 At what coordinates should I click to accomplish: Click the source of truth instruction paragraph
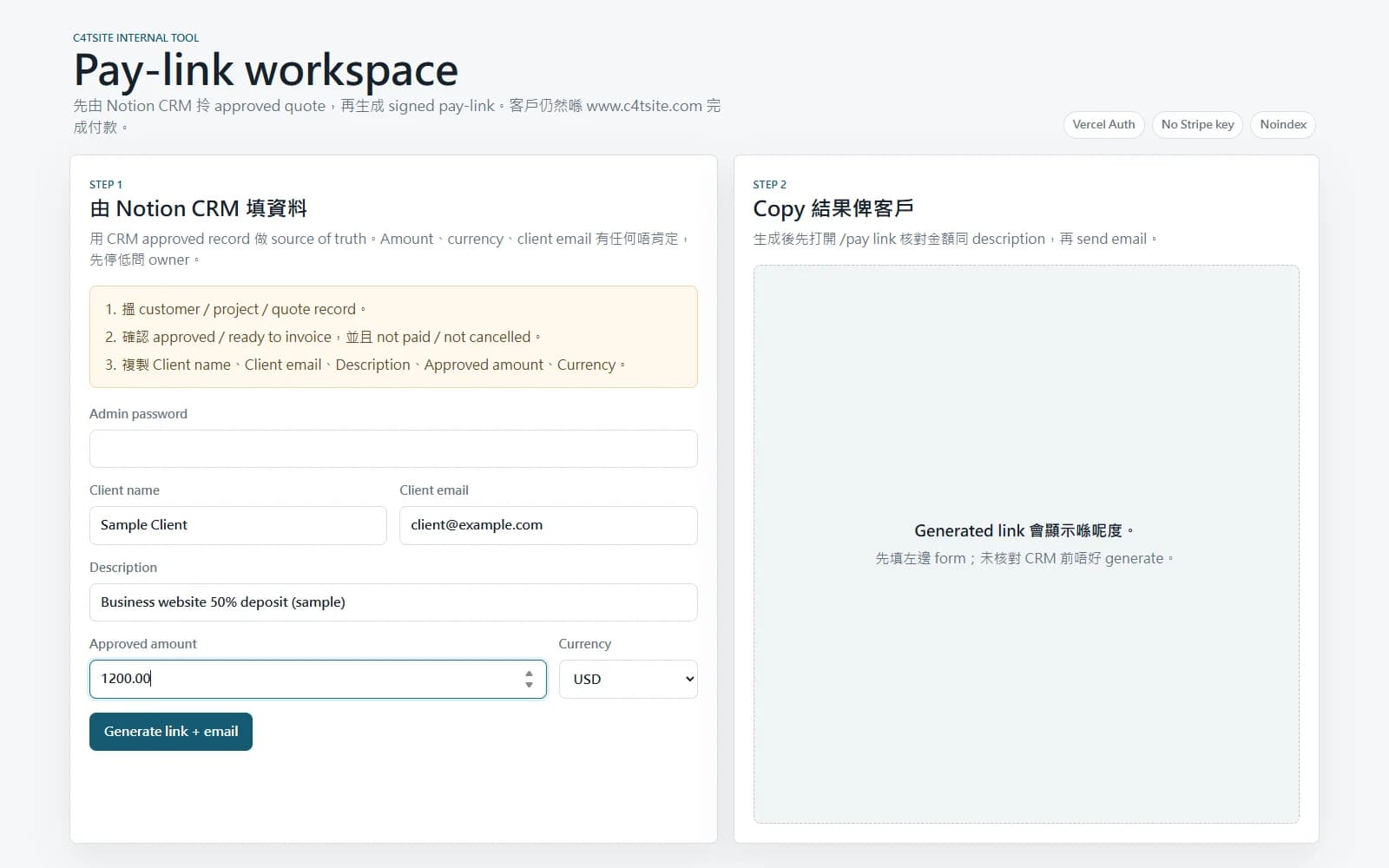(390, 249)
